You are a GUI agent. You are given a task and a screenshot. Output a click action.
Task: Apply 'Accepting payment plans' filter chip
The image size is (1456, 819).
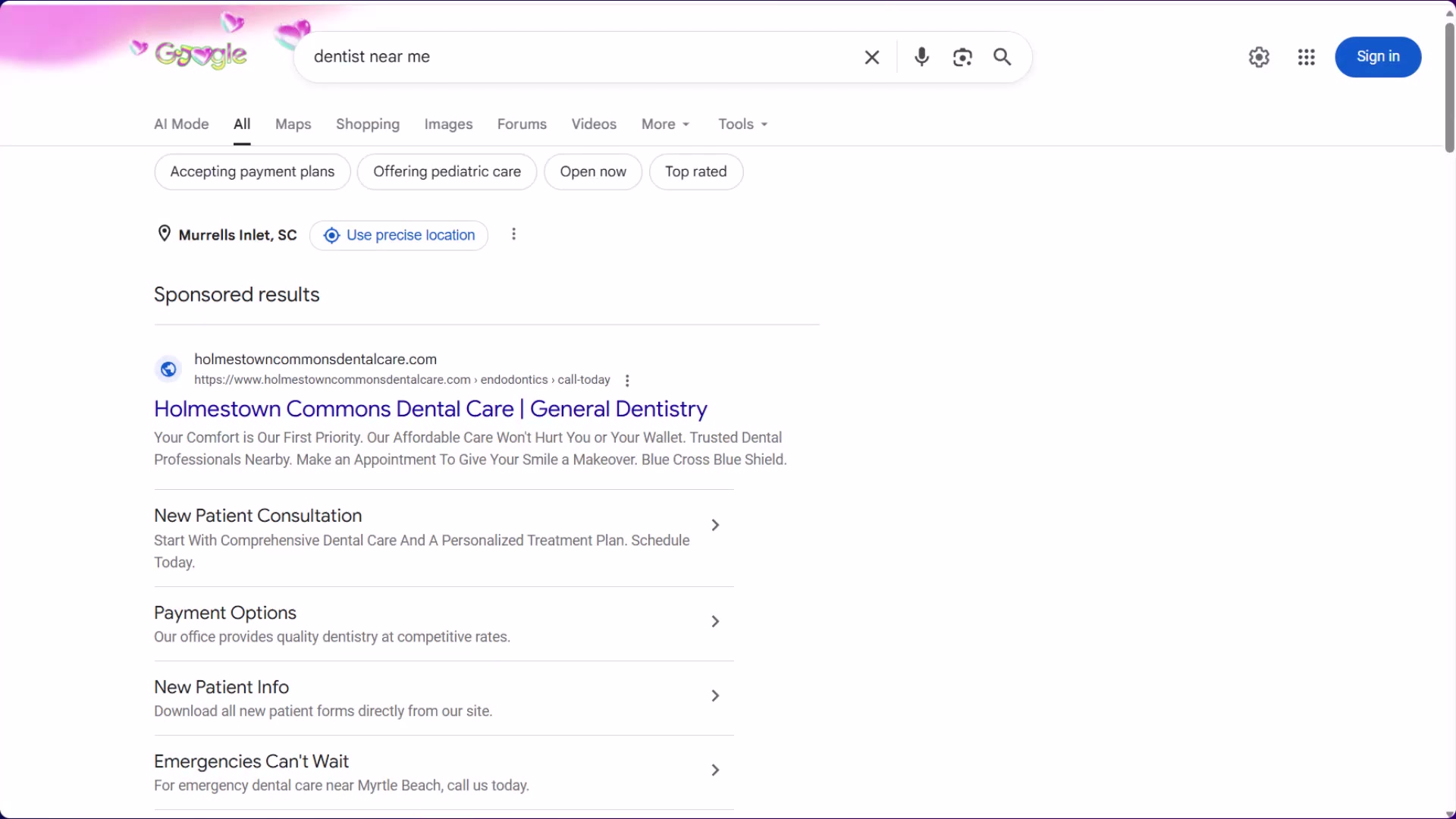click(x=253, y=172)
